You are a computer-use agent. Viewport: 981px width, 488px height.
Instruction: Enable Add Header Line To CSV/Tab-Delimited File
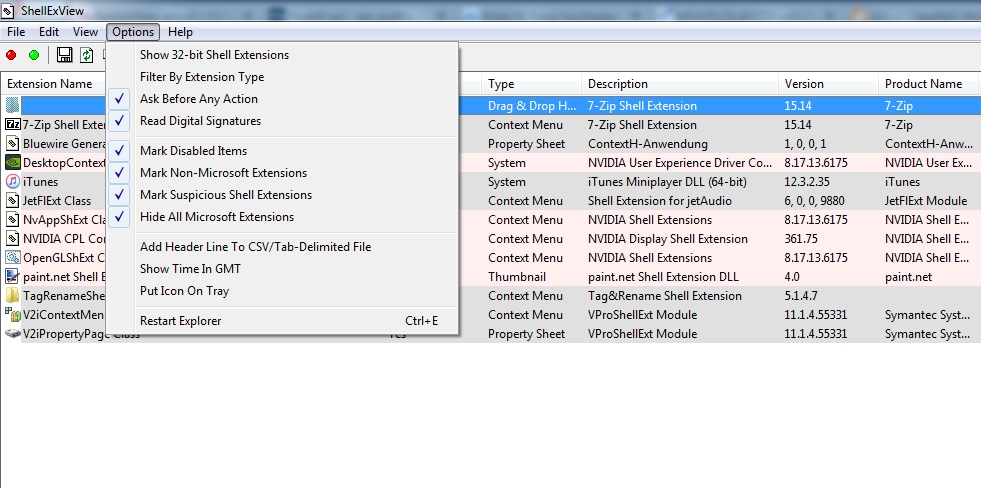point(282,247)
